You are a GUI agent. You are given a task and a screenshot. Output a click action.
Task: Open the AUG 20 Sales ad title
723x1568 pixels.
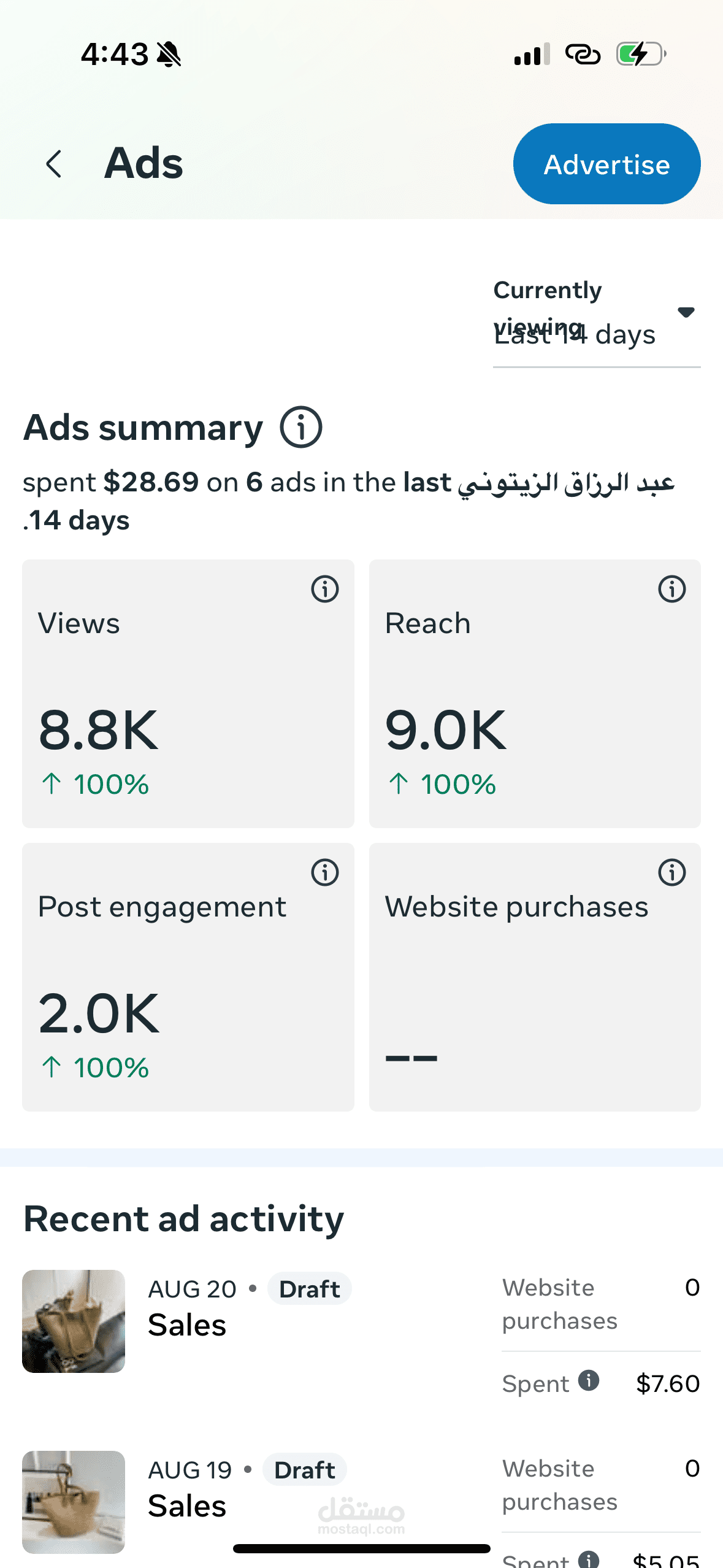187,1325
